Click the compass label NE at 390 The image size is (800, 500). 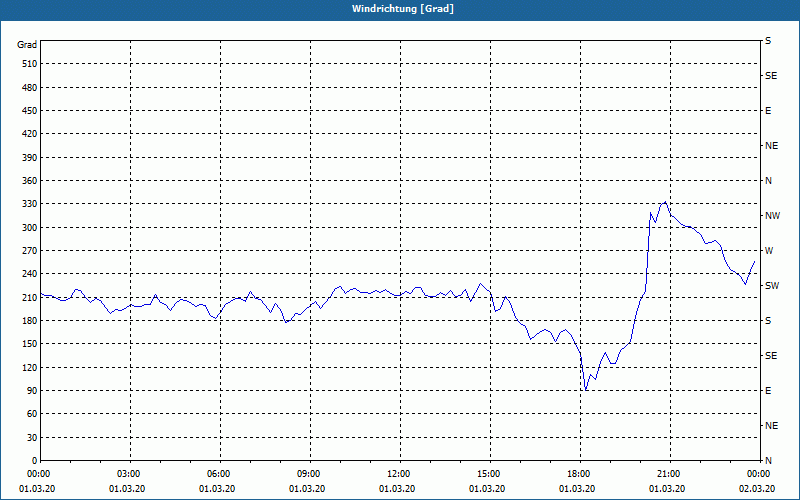(x=771, y=146)
